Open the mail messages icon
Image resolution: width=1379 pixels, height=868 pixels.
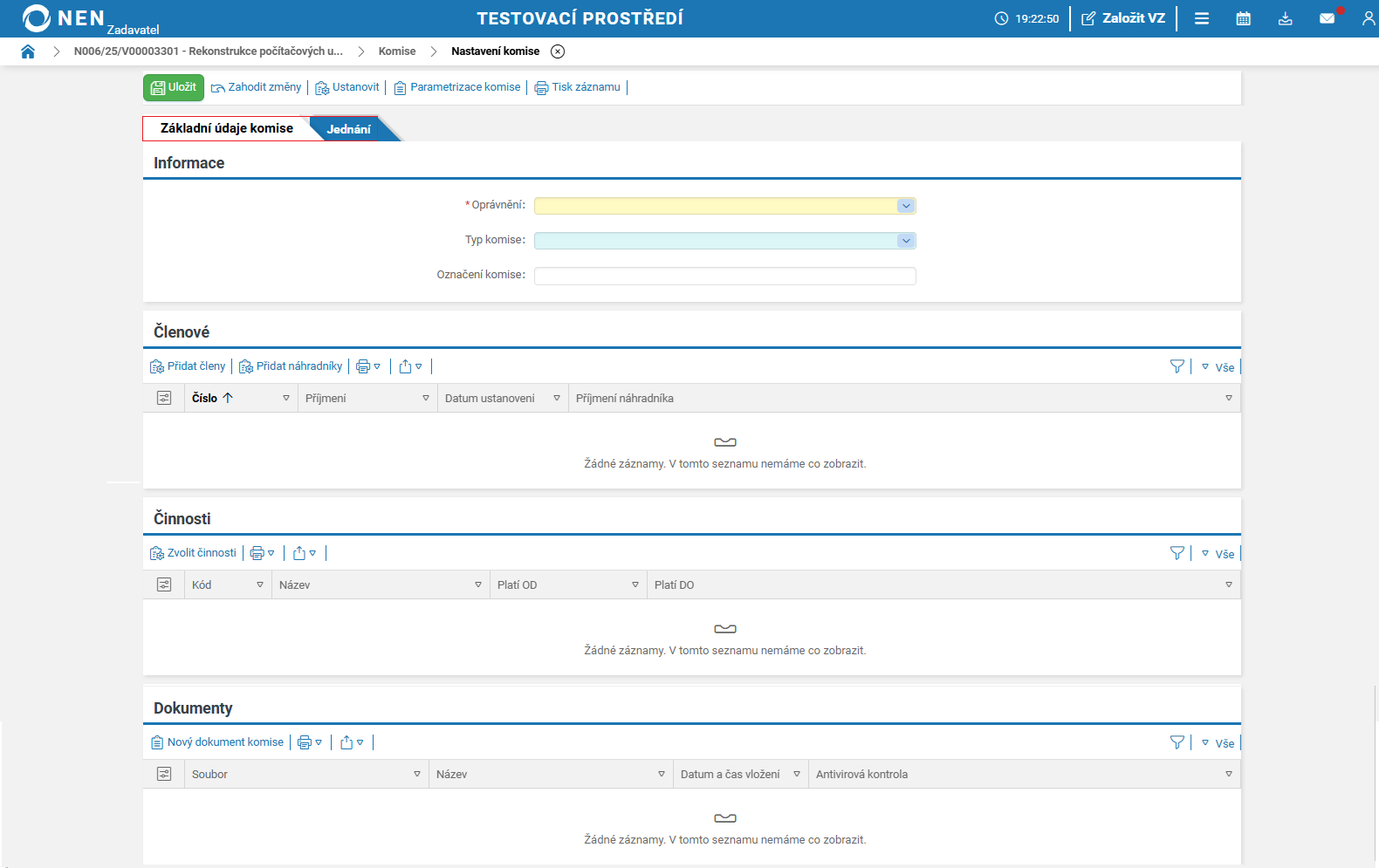[1327, 18]
